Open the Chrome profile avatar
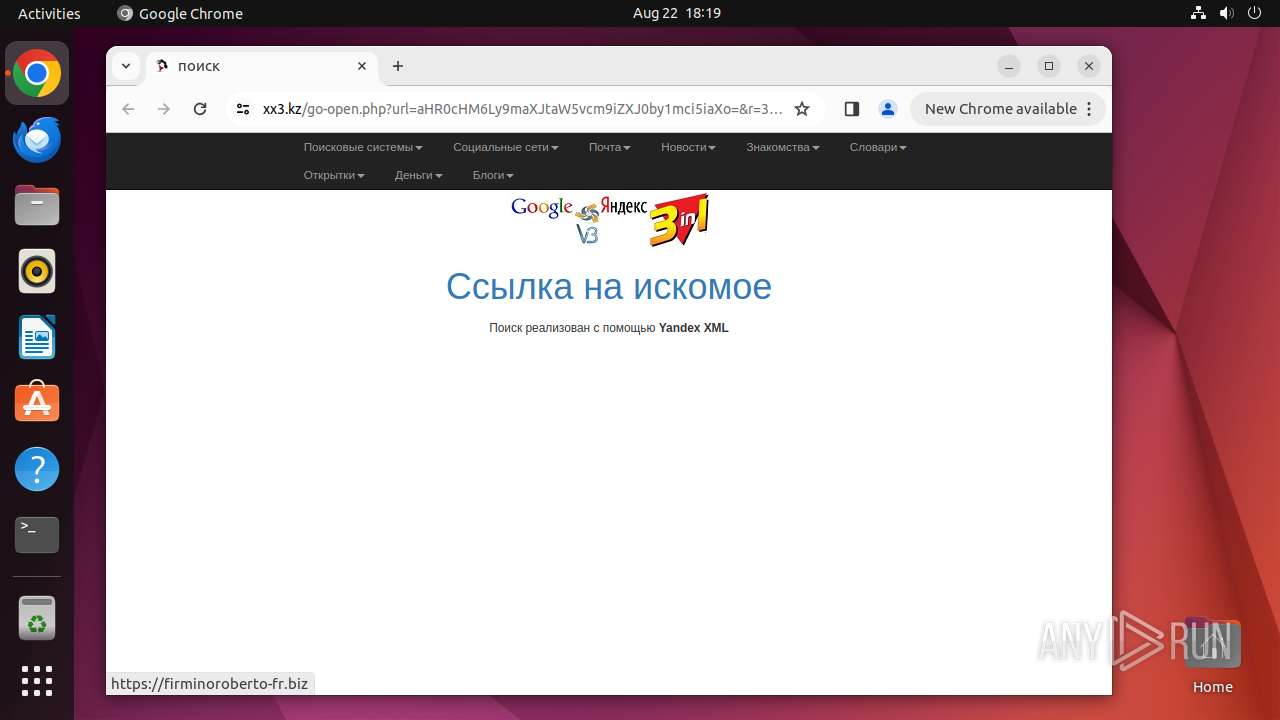 (x=887, y=109)
